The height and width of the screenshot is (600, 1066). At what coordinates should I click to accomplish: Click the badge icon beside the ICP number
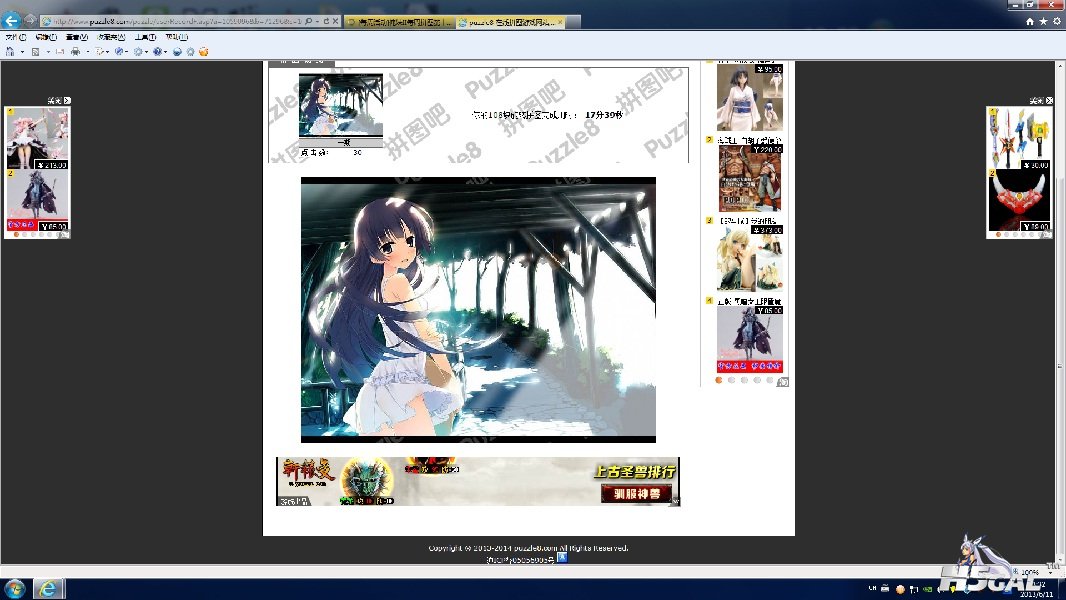coord(562,558)
